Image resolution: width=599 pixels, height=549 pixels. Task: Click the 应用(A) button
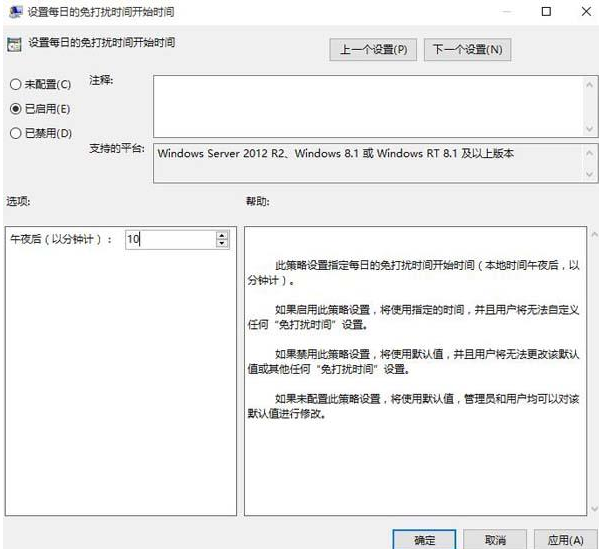[x=565, y=539]
